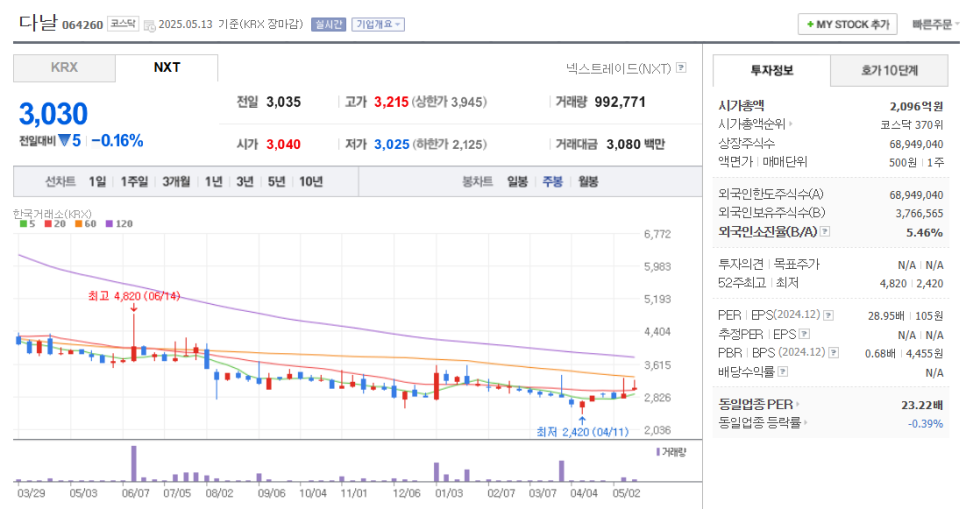Click the 거래대금 value 3,080 백만
This screenshot has width=966, height=509.
coord(635,145)
